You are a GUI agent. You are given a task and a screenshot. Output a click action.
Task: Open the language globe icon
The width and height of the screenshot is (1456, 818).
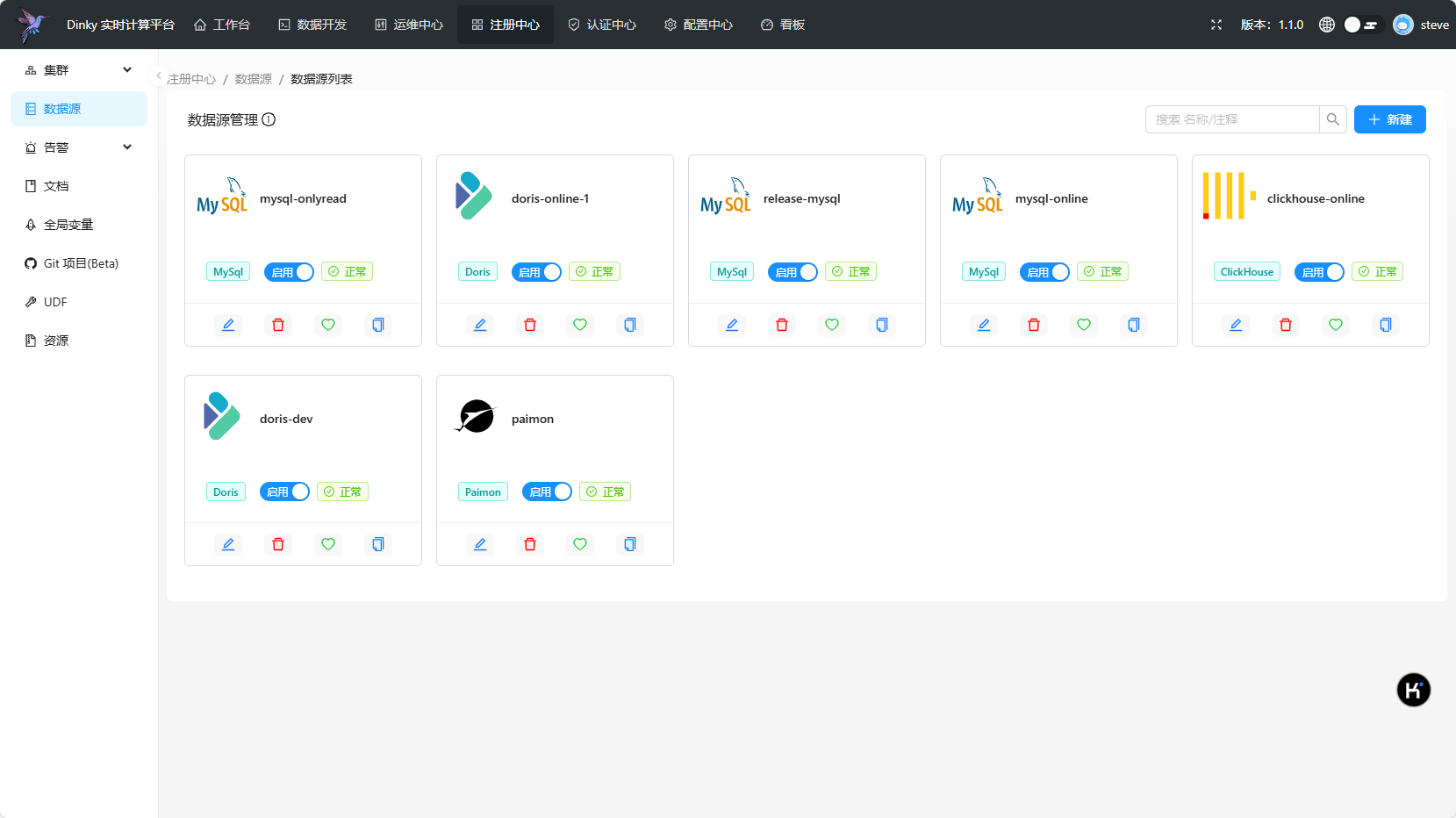click(x=1327, y=25)
